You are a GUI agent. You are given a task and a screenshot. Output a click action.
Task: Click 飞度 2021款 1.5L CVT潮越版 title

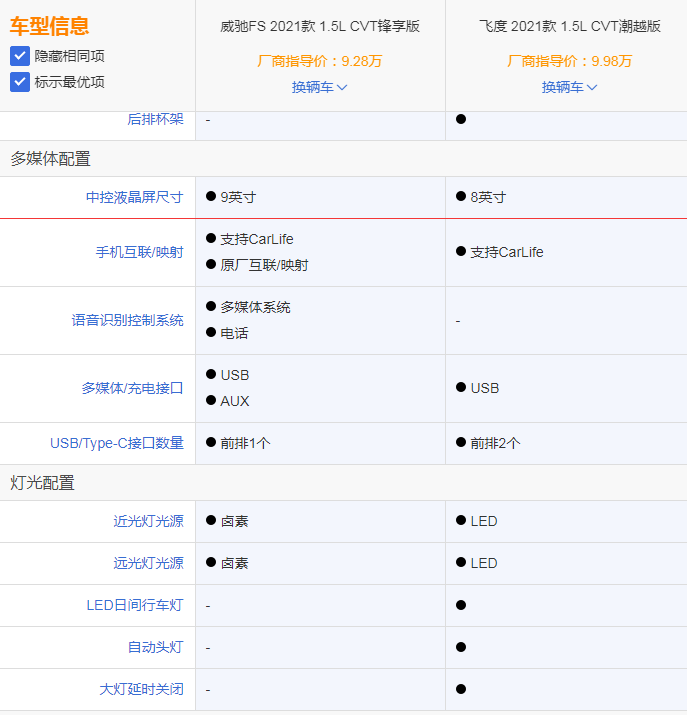pos(570,26)
